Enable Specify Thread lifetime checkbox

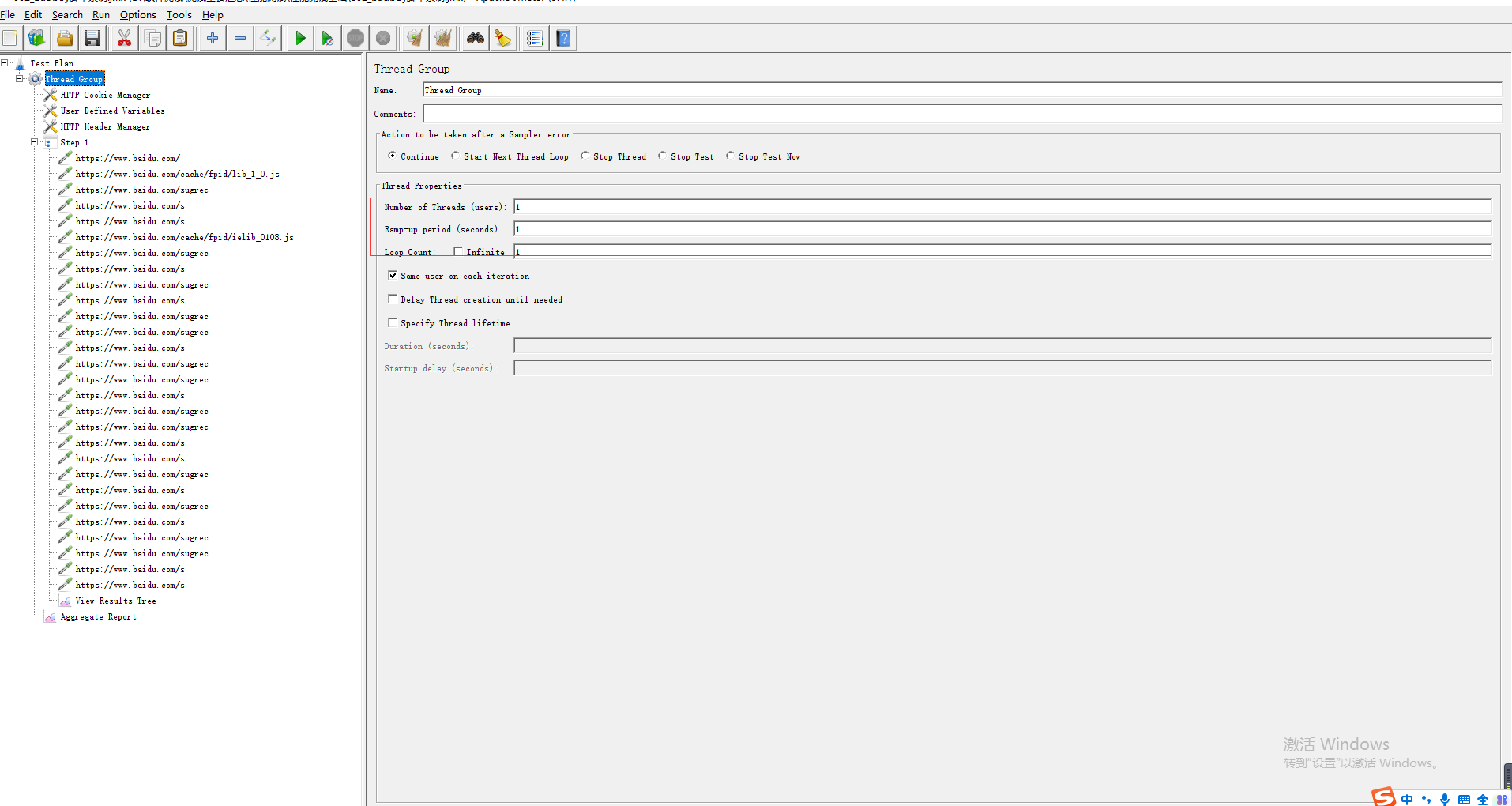coord(393,322)
